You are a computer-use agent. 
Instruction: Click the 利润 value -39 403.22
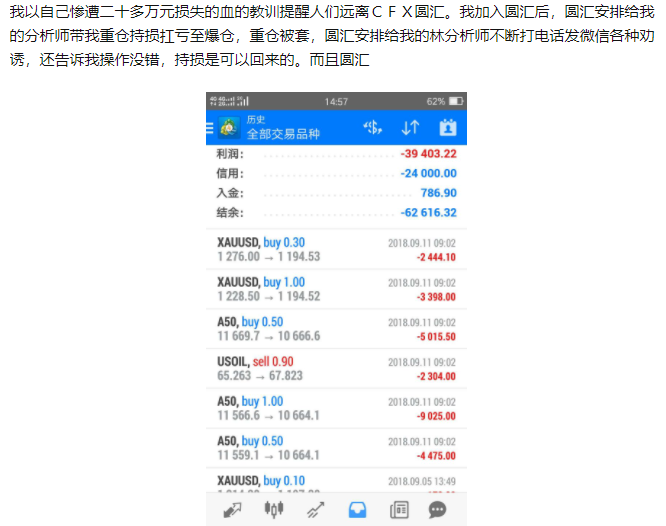[x=429, y=153]
